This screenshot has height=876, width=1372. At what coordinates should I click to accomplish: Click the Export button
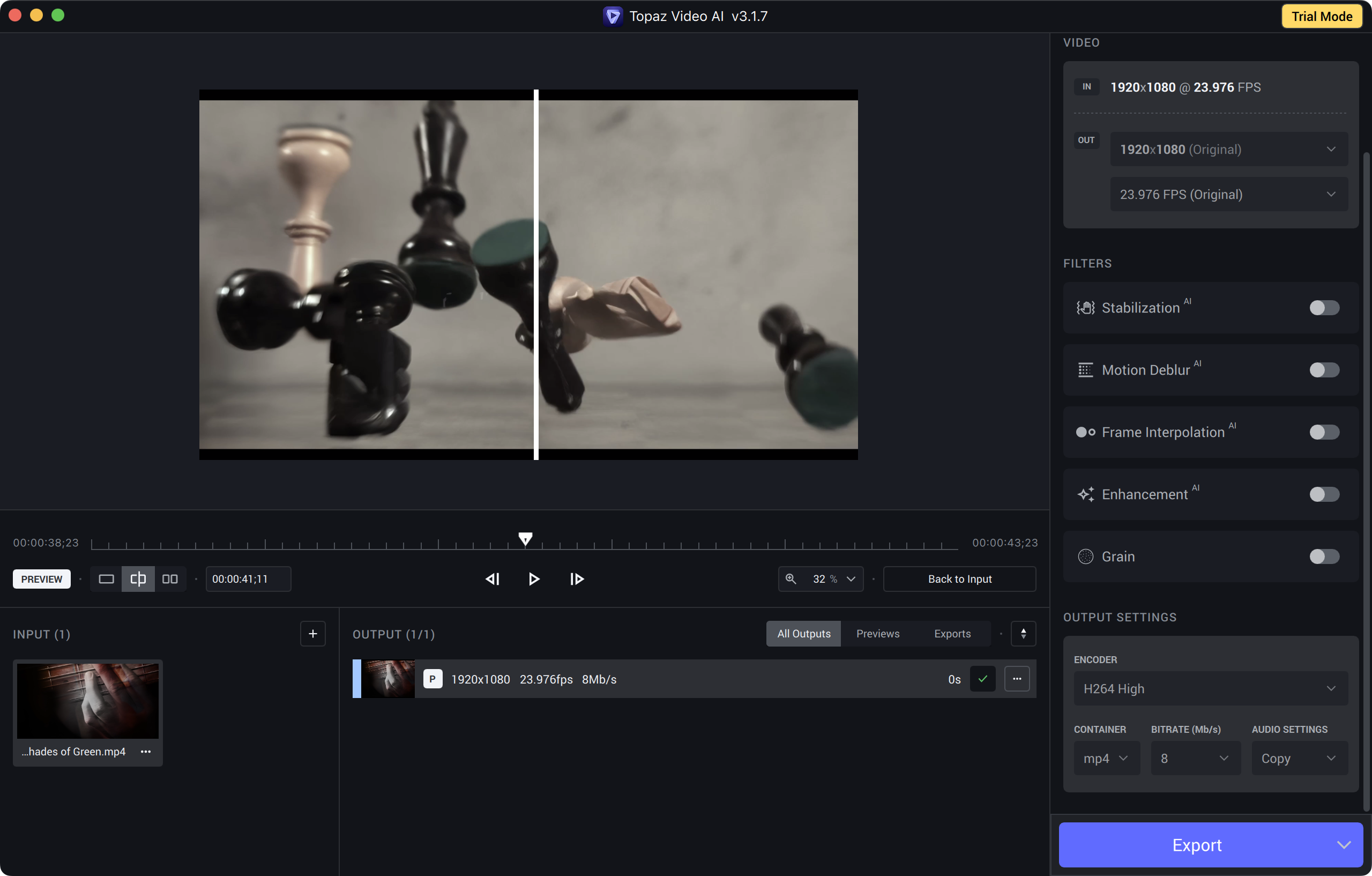[1197, 845]
